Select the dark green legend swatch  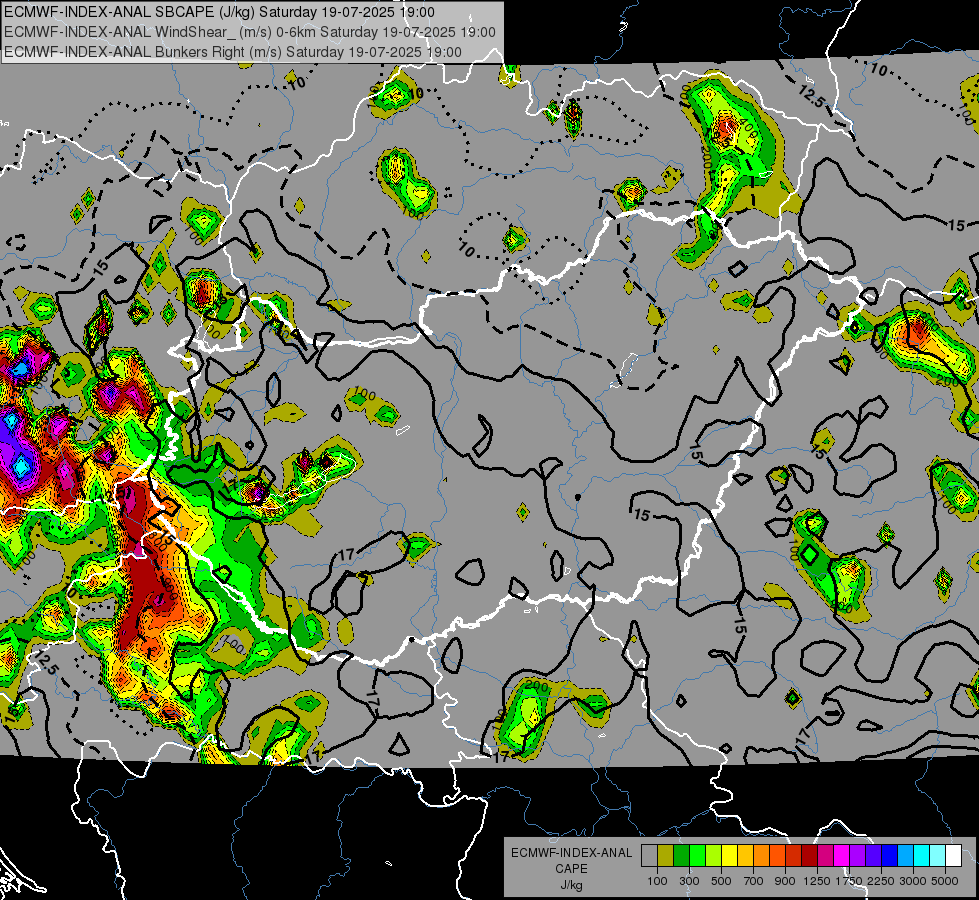coord(681,855)
